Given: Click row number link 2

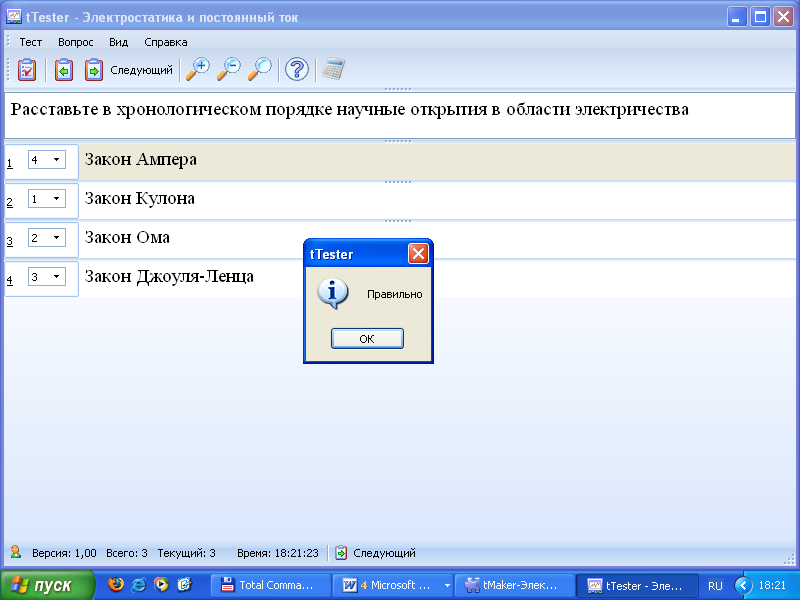Looking at the screenshot, I should 10,203.
